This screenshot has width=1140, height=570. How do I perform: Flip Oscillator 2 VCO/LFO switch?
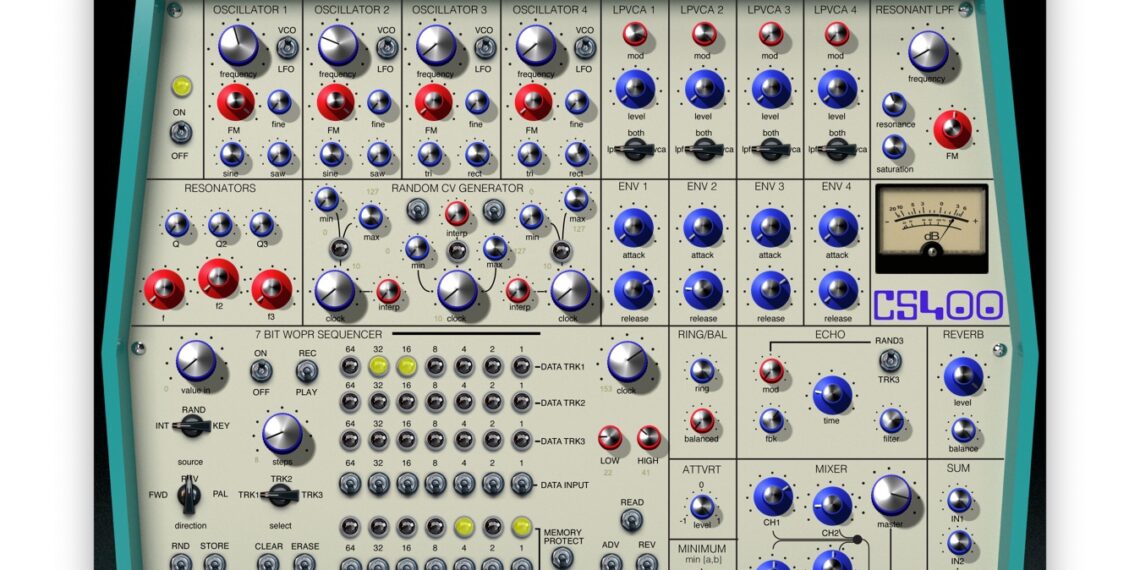[x=386, y=49]
